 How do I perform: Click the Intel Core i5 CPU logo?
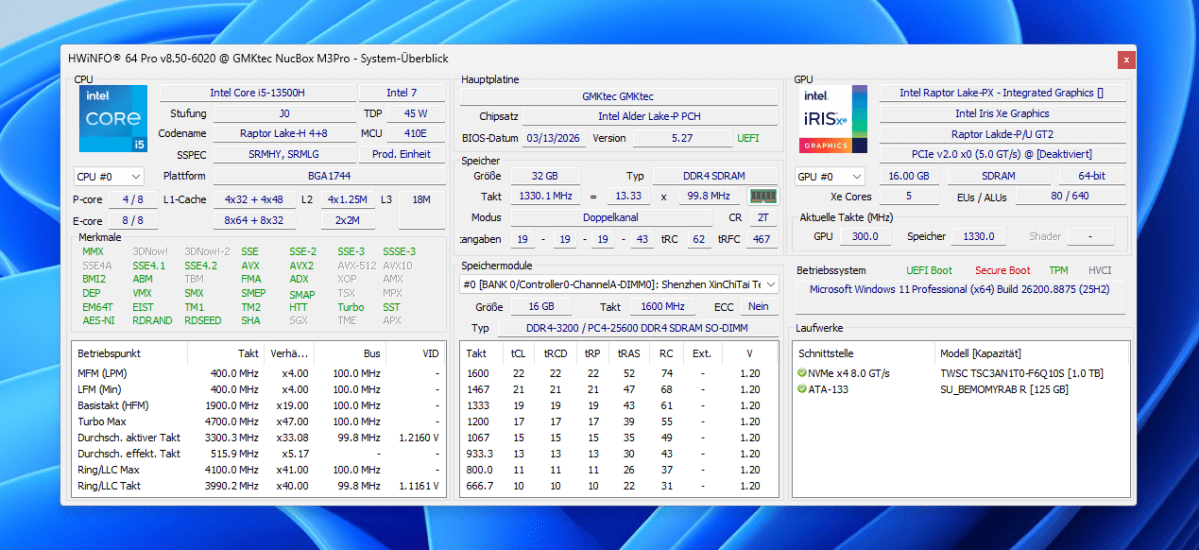click(x=113, y=119)
